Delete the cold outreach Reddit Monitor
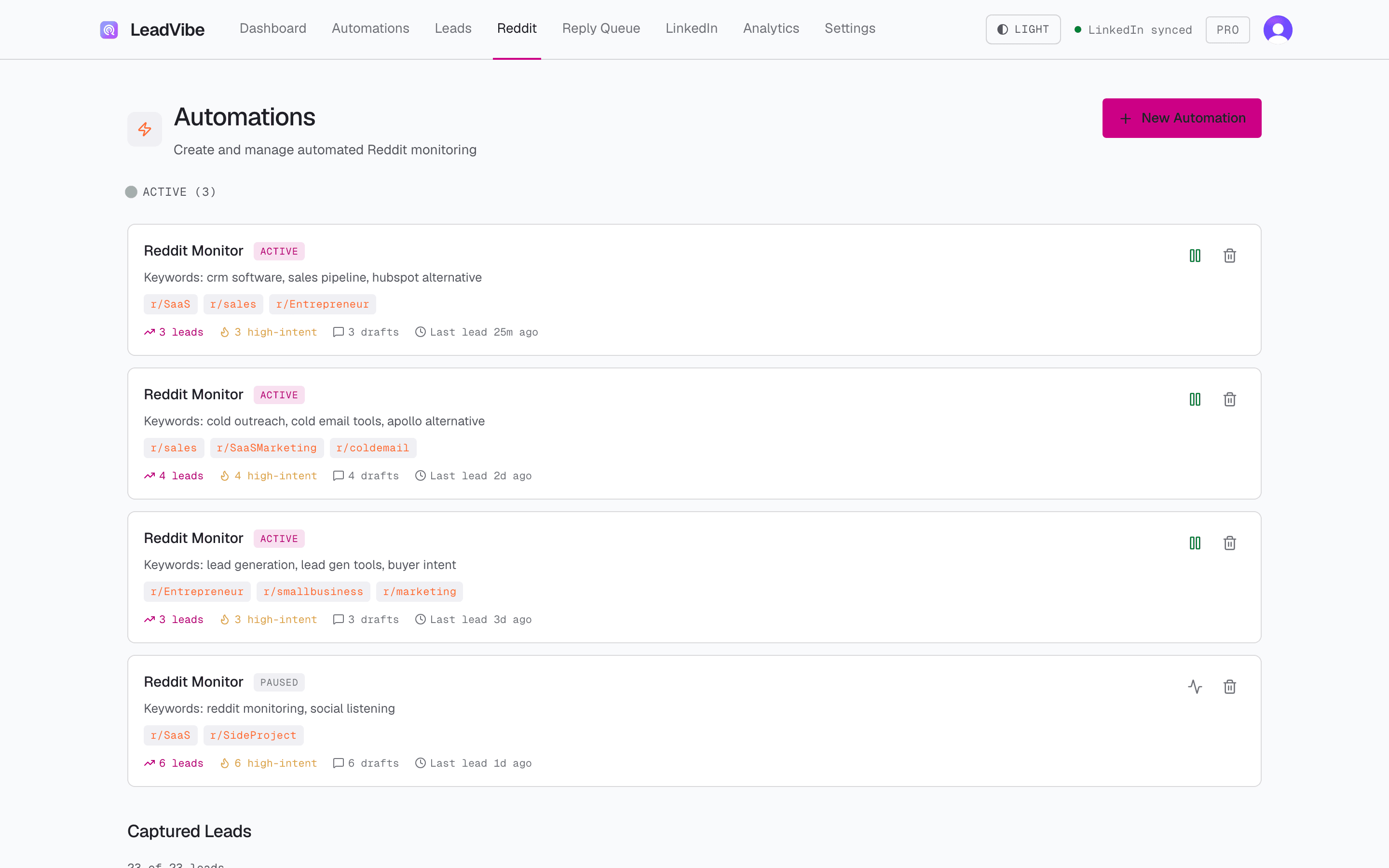 [1229, 400]
